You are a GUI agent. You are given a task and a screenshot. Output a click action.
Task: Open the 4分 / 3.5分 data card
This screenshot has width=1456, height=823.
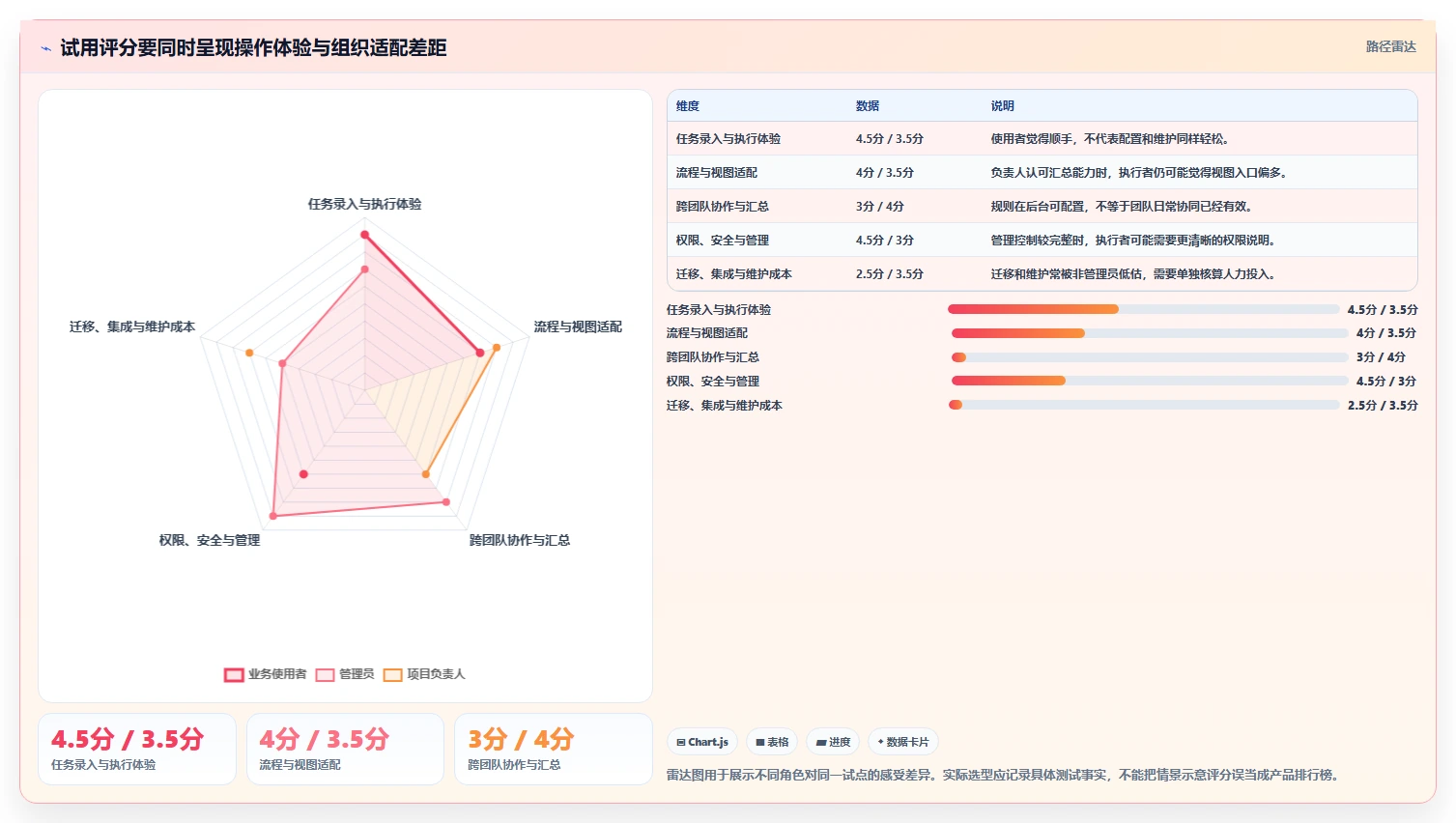(345, 749)
